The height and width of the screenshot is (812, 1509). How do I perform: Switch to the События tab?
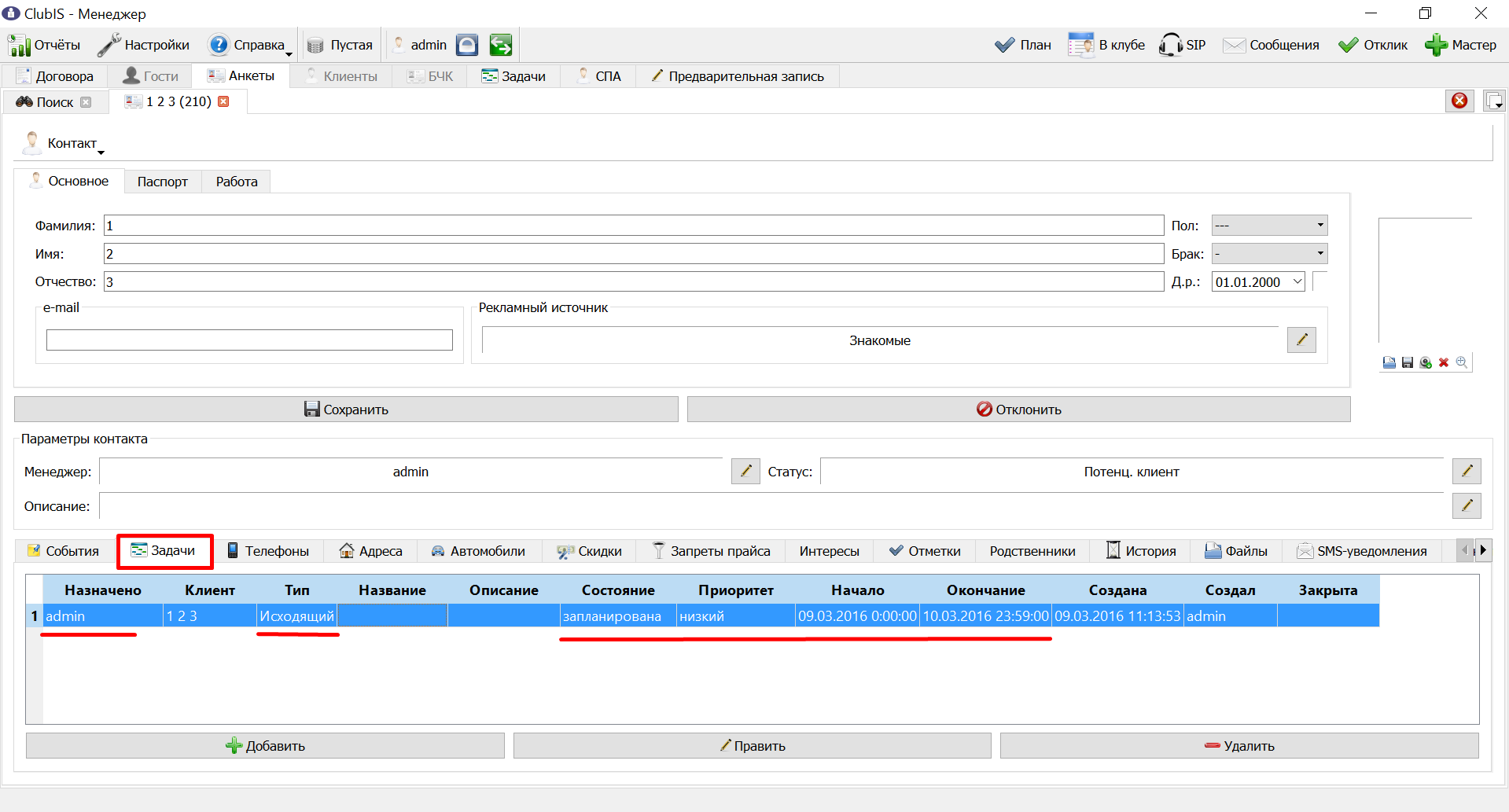pos(64,551)
